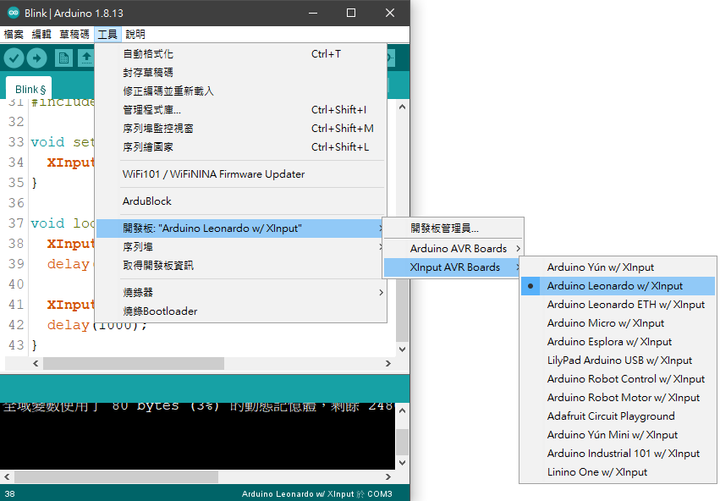Click editor vertical scrollbar up arrow
720x501 pixels.
[402, 107]
